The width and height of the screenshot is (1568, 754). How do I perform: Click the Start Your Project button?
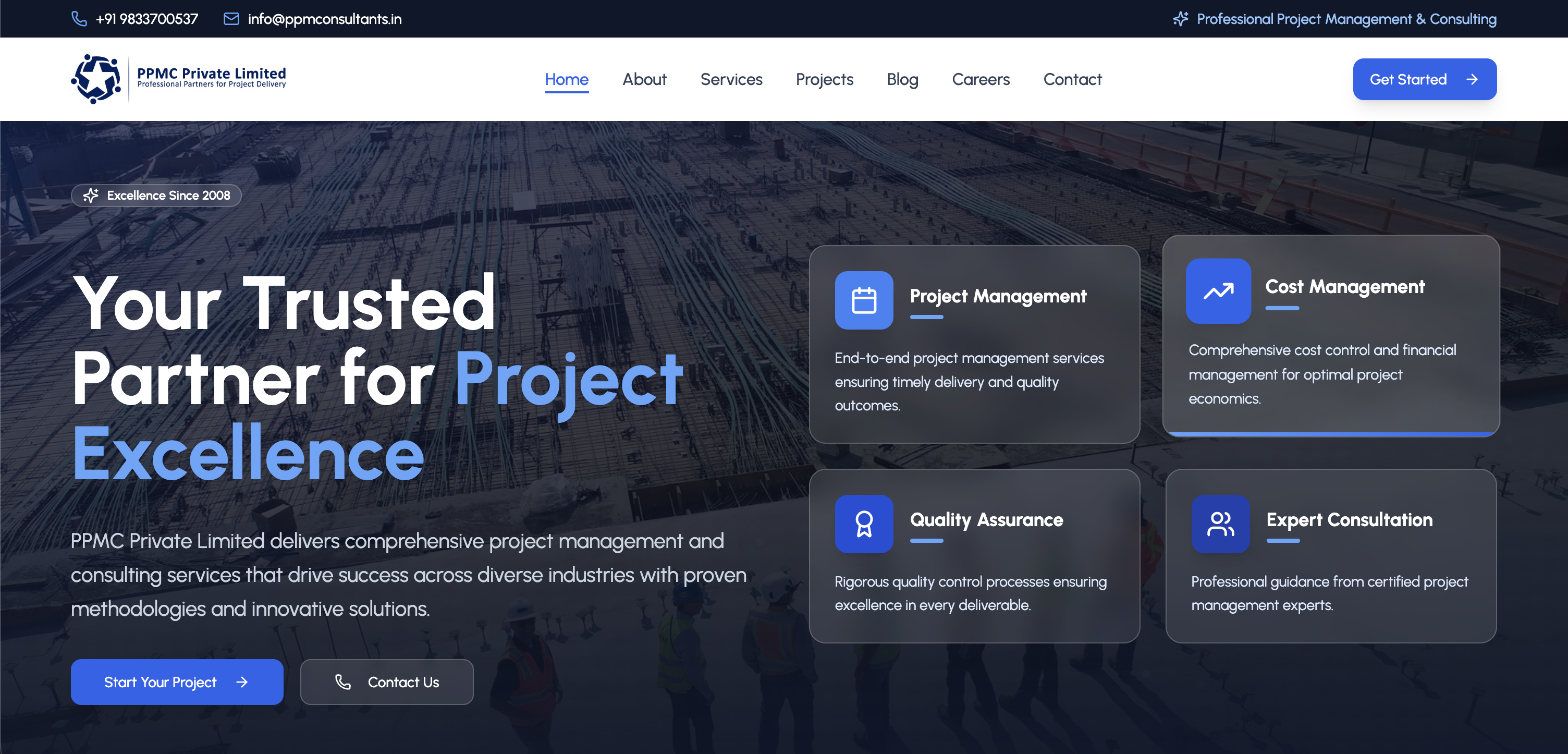click(177, 682)
